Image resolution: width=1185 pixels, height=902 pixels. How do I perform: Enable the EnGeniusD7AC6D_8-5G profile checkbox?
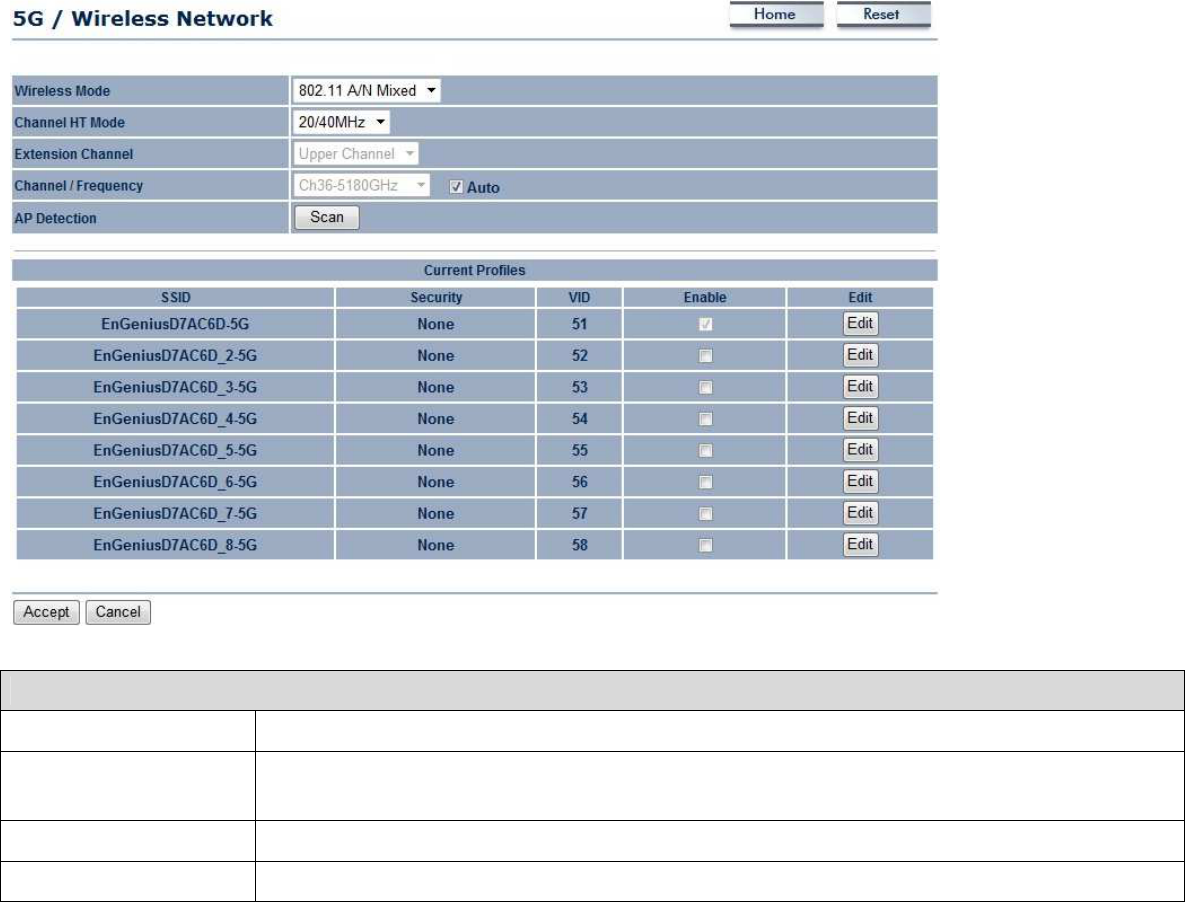click(705, 545)
